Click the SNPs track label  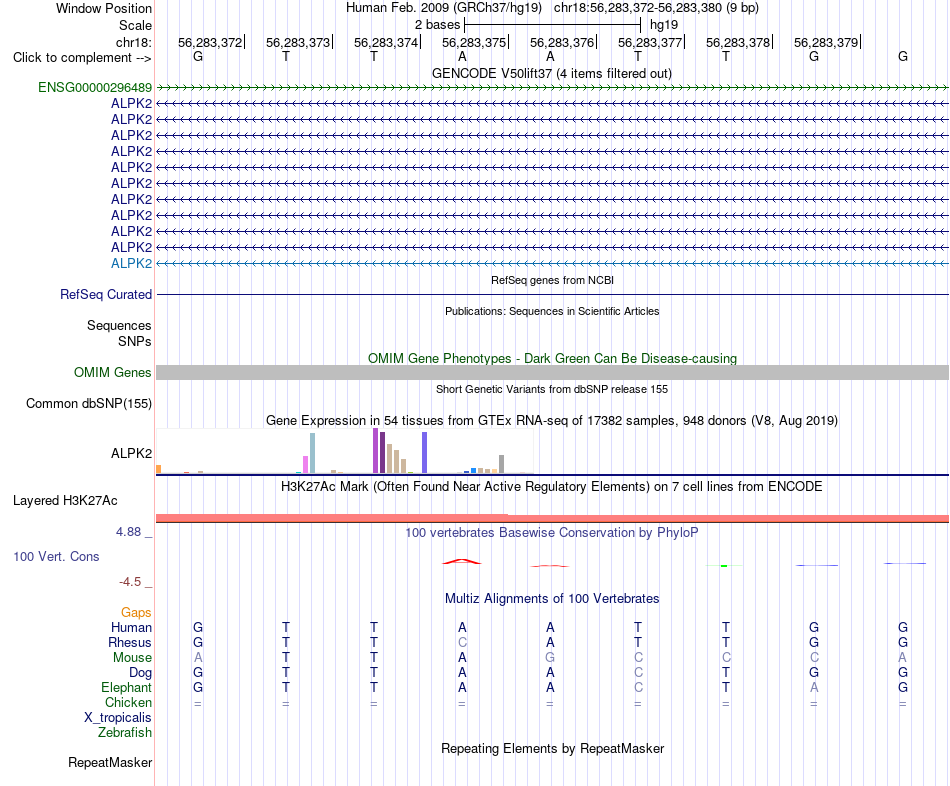point(135,341)
